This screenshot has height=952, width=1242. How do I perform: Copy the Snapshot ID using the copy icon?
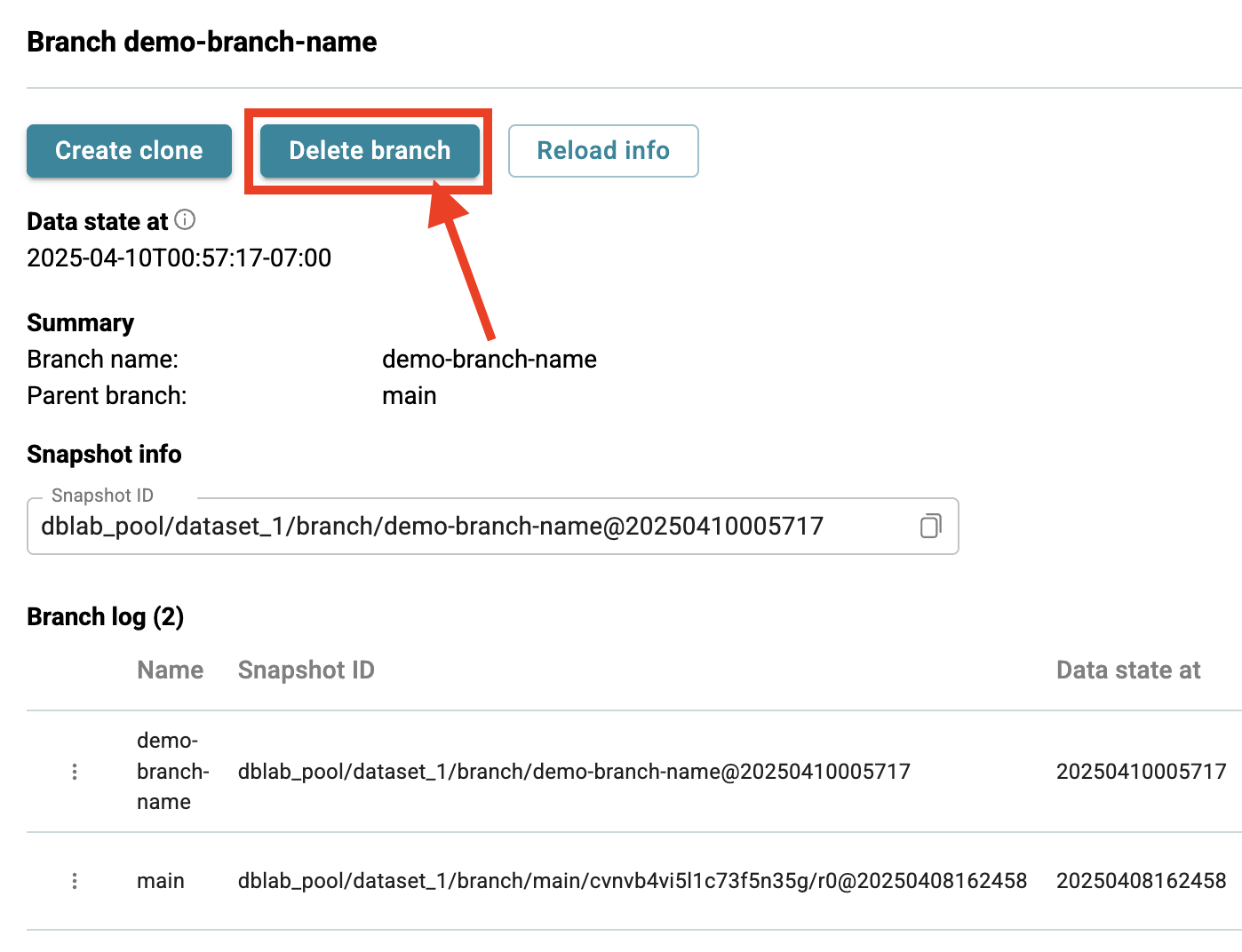point(930,526)
